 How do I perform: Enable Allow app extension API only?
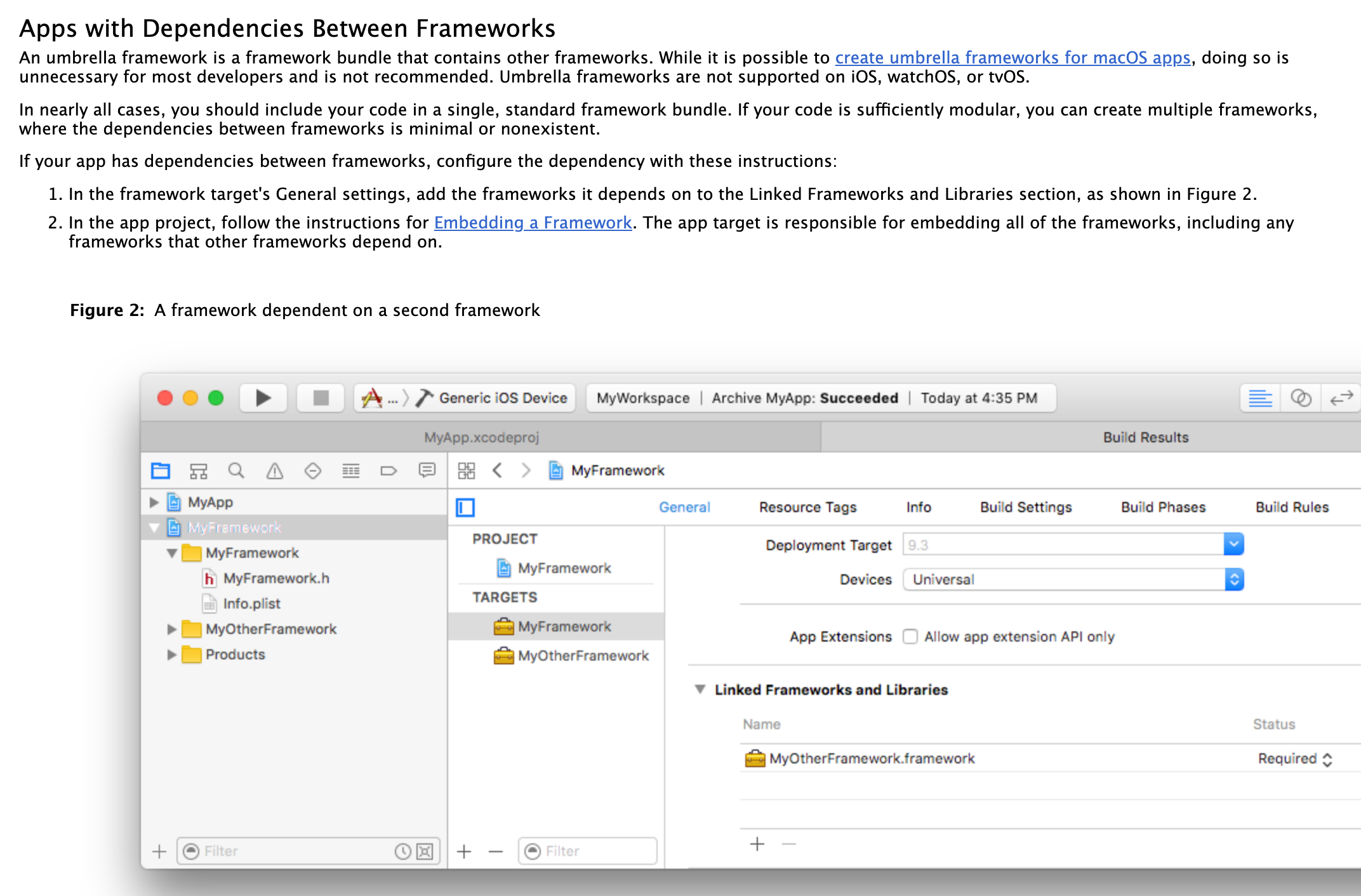(x=910, y=636)
